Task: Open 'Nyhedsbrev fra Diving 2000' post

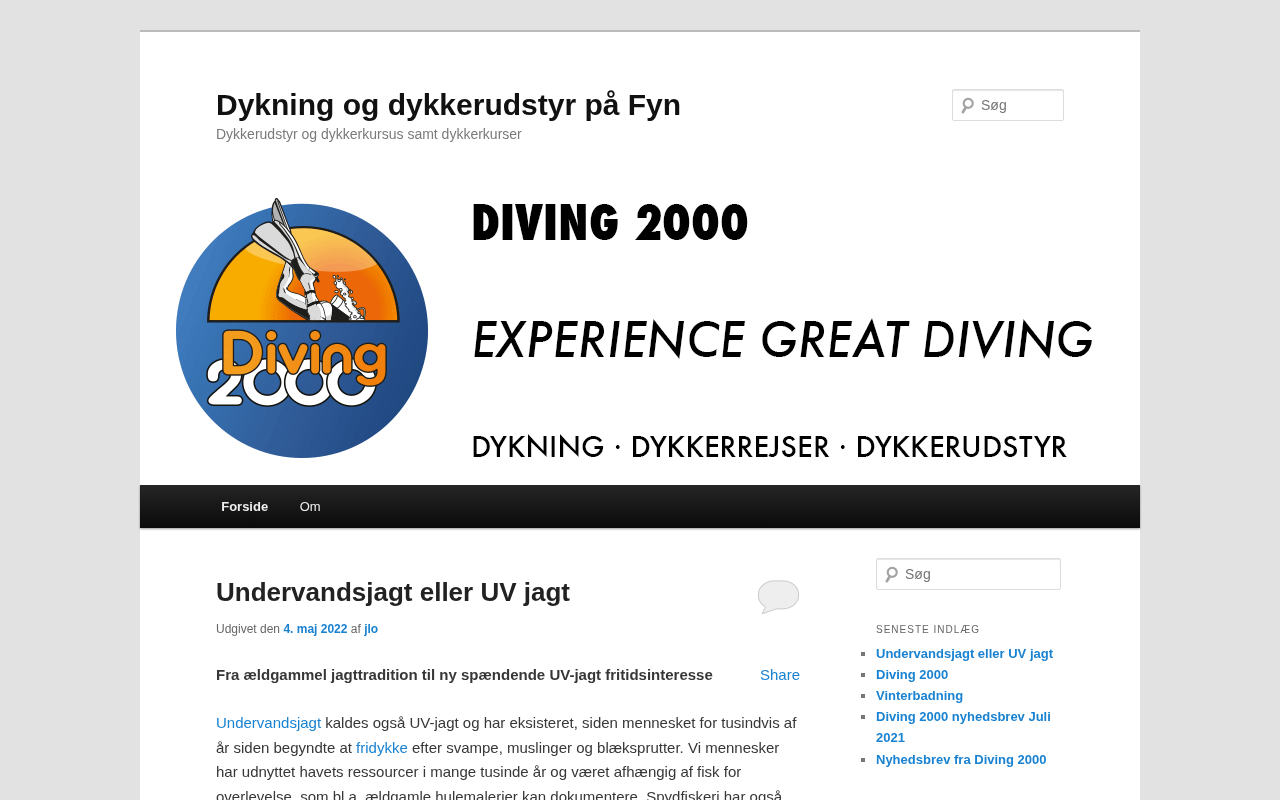Action: (x=961, y=760)
